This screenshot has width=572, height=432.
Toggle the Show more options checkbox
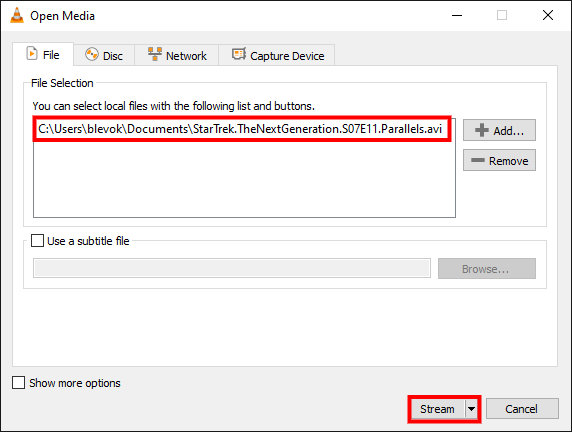tap(18, 383)
